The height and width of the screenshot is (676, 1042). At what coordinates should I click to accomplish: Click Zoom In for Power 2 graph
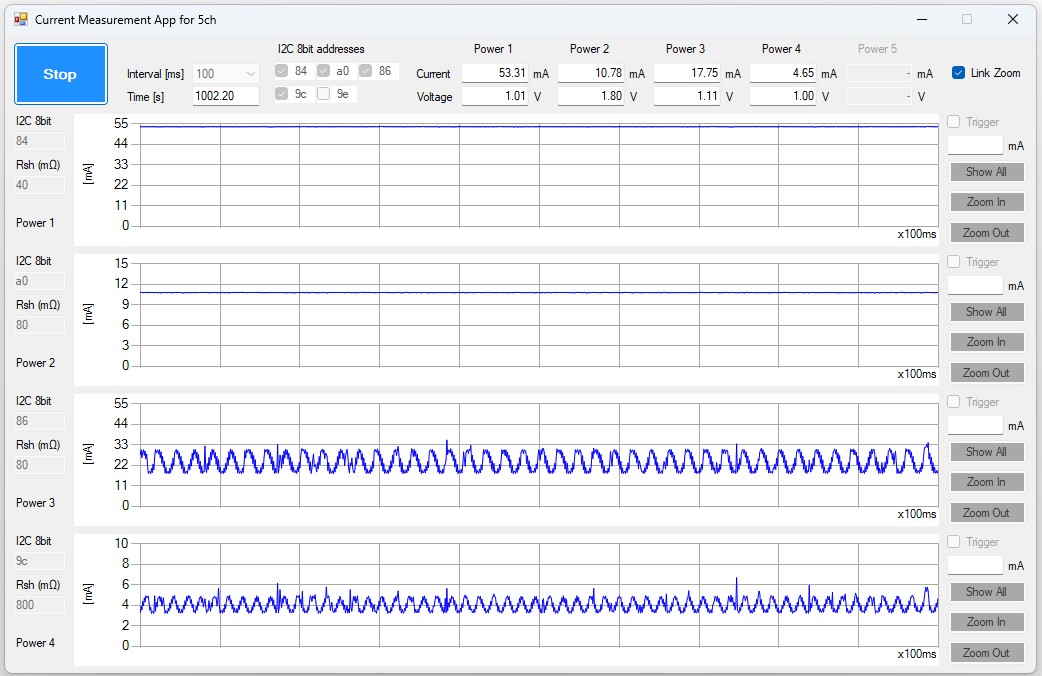[x=987, y=342]
